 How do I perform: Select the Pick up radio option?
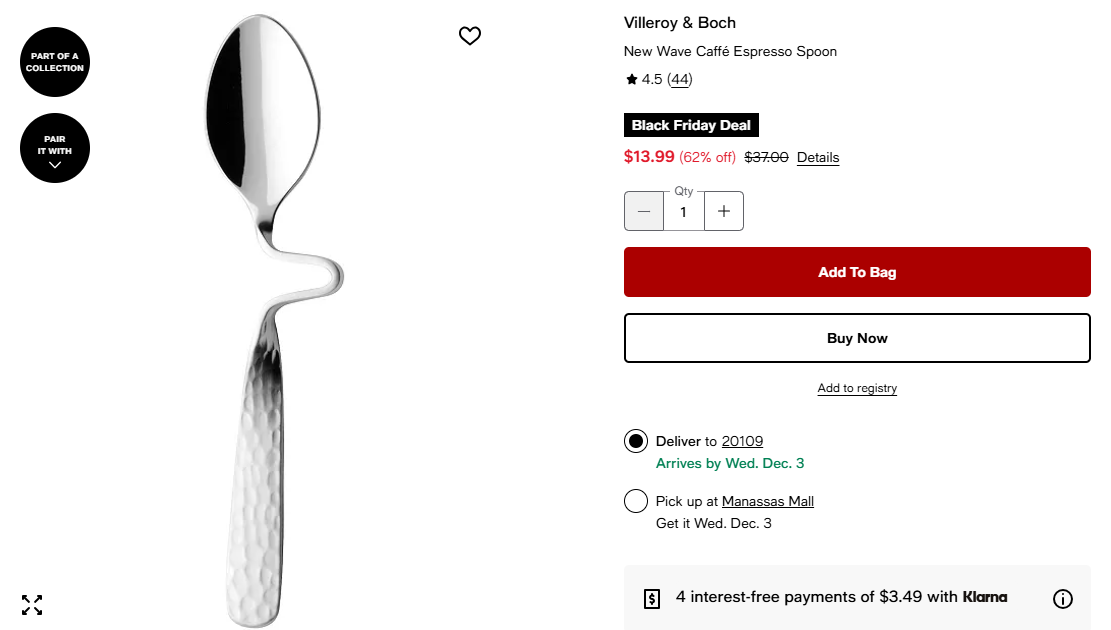[636, 501]
